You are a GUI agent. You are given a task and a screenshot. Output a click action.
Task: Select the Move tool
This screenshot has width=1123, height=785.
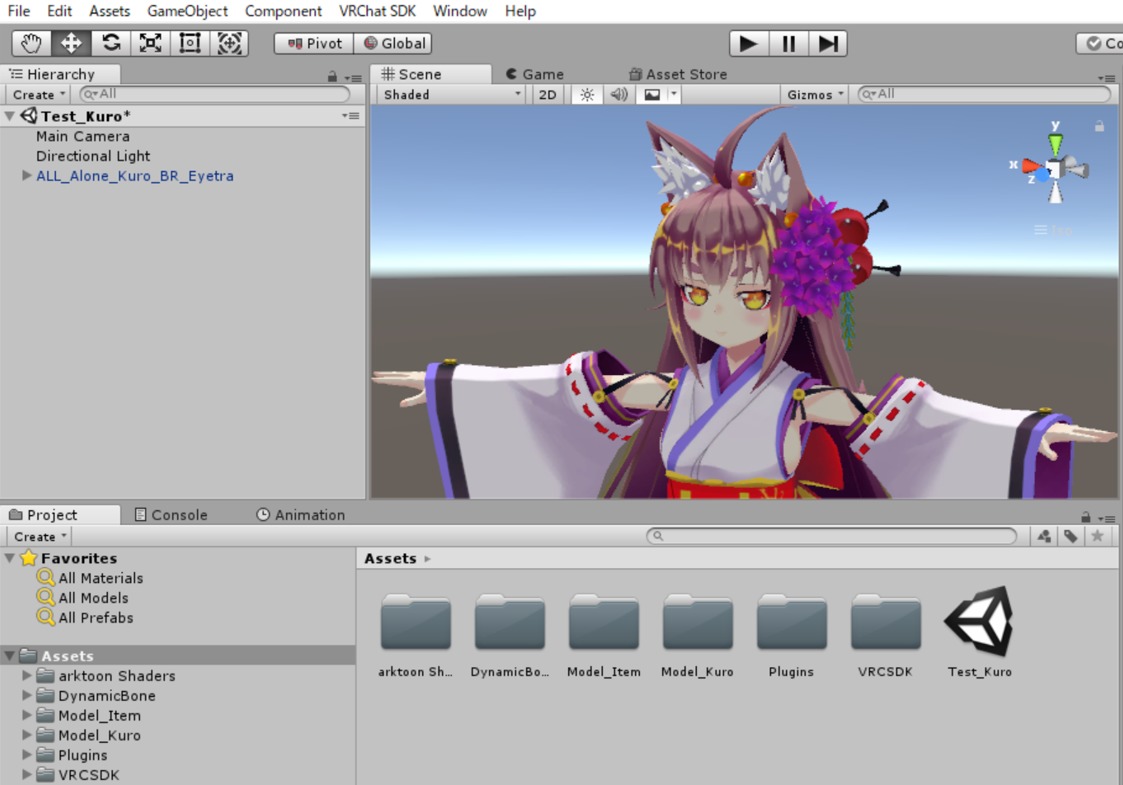coord(71,43)
